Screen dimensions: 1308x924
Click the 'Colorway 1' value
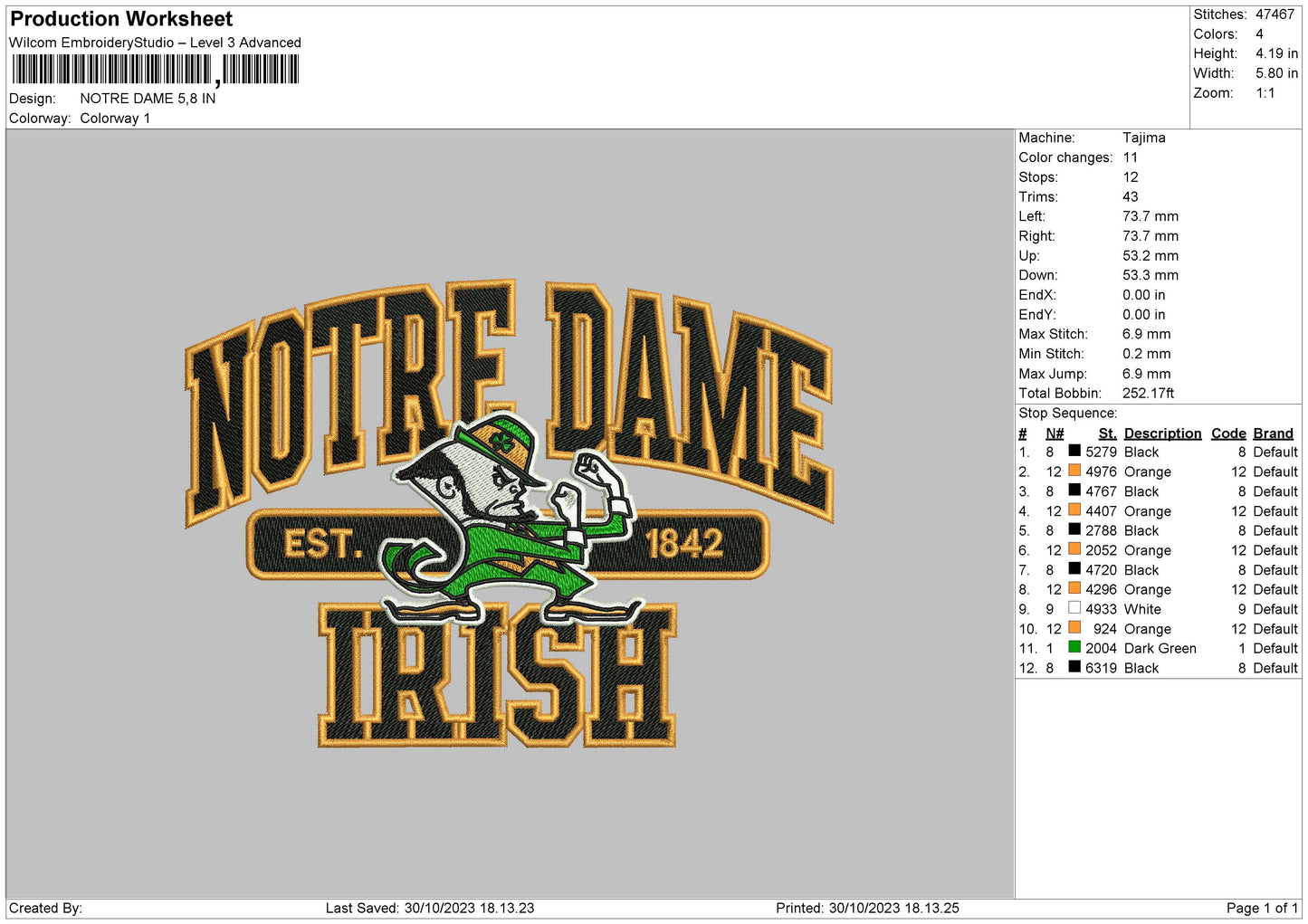(x=115, y=119)
